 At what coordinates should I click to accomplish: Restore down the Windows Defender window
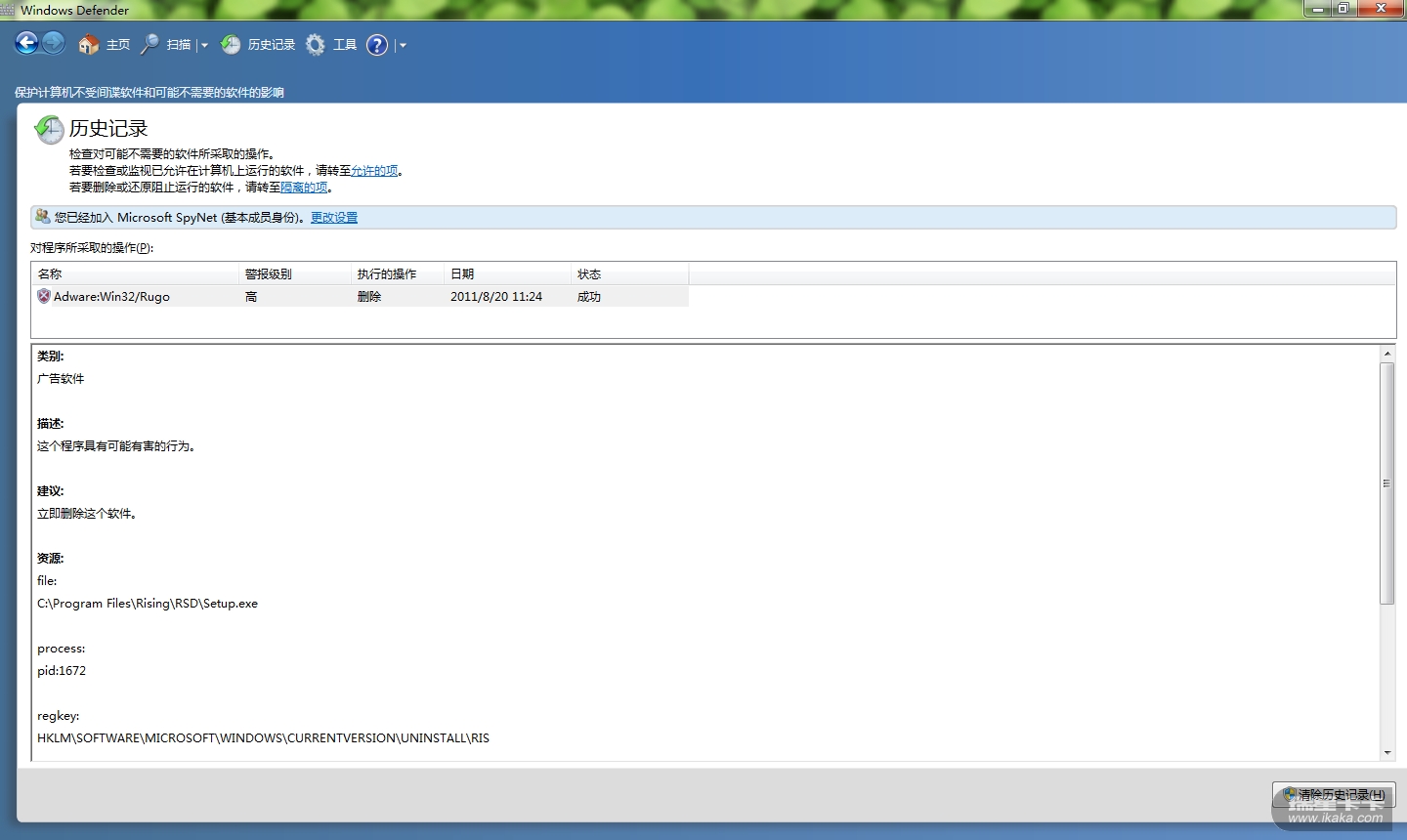point(1343,9)
